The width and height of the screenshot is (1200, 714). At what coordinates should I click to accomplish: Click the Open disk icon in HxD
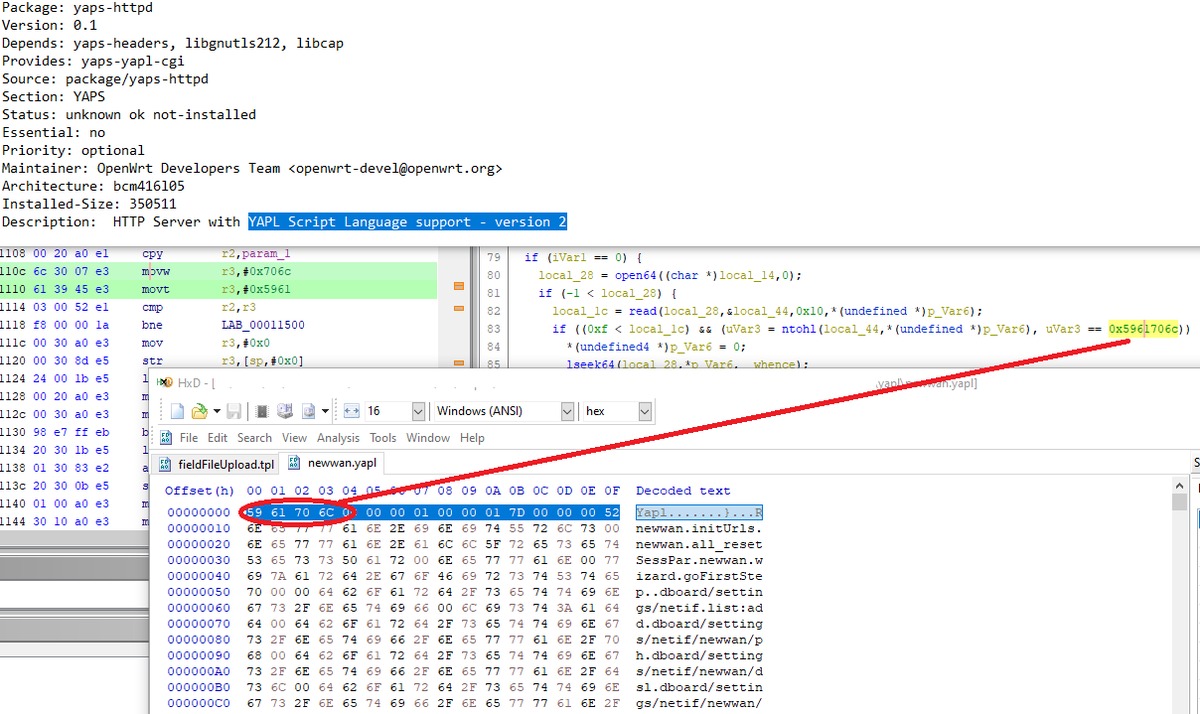[x=285, y=411]
